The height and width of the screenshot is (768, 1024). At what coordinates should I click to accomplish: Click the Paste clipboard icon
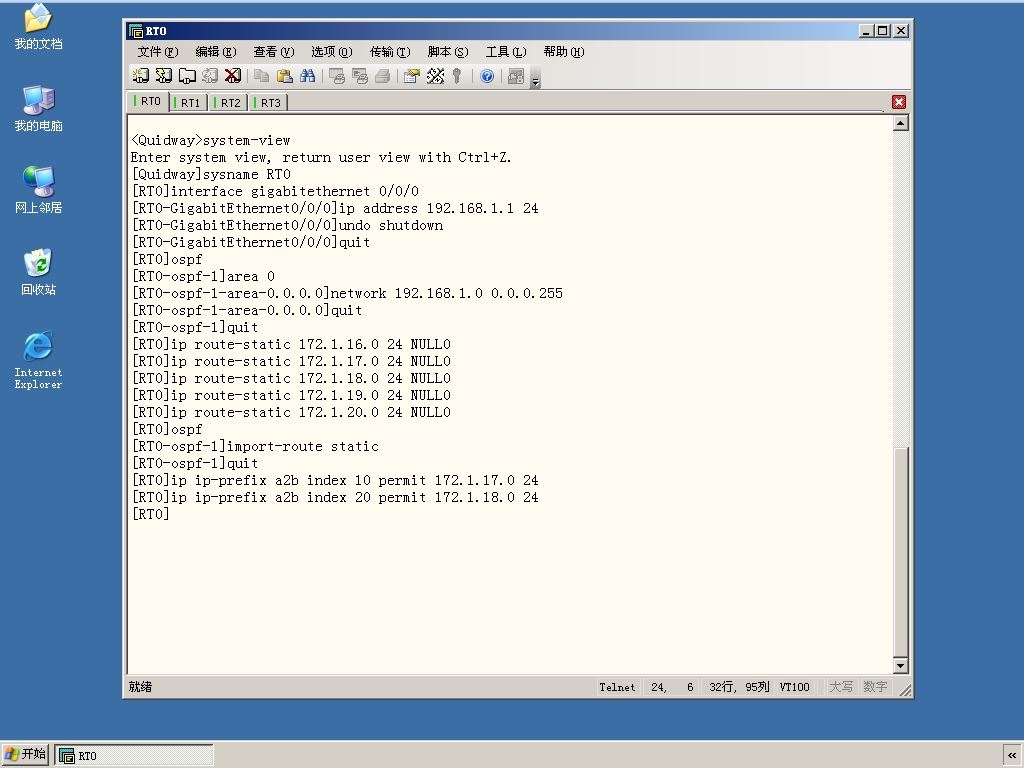(284, 76)
